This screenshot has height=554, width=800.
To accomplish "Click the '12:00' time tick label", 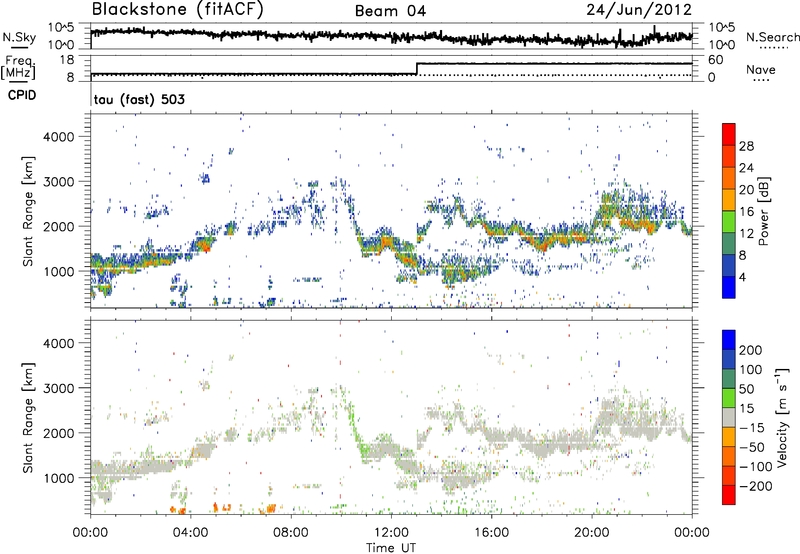I will 391,533.
